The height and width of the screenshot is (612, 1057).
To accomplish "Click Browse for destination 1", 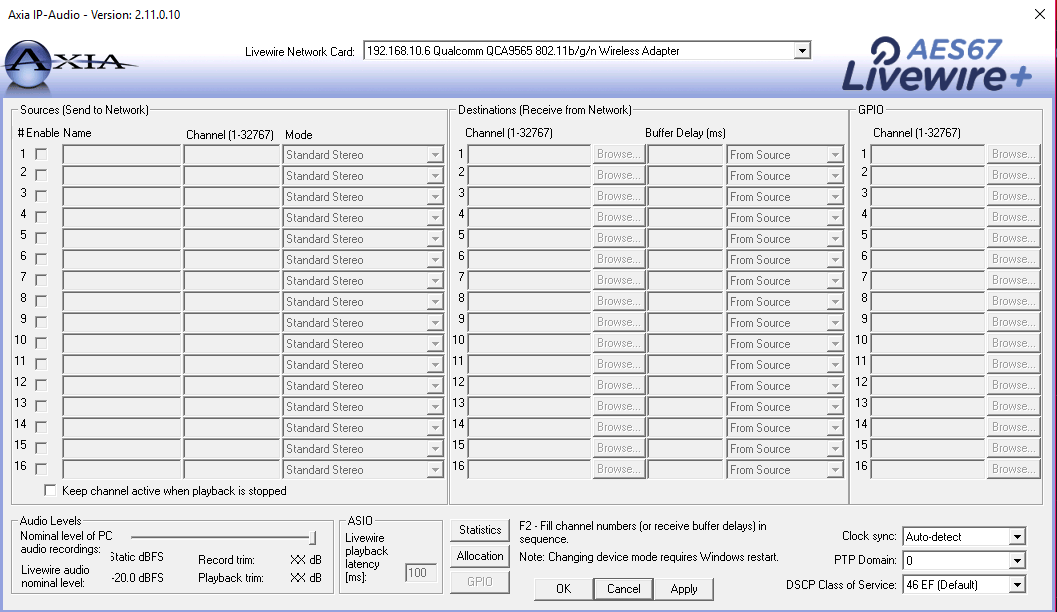I will [618, 154].
